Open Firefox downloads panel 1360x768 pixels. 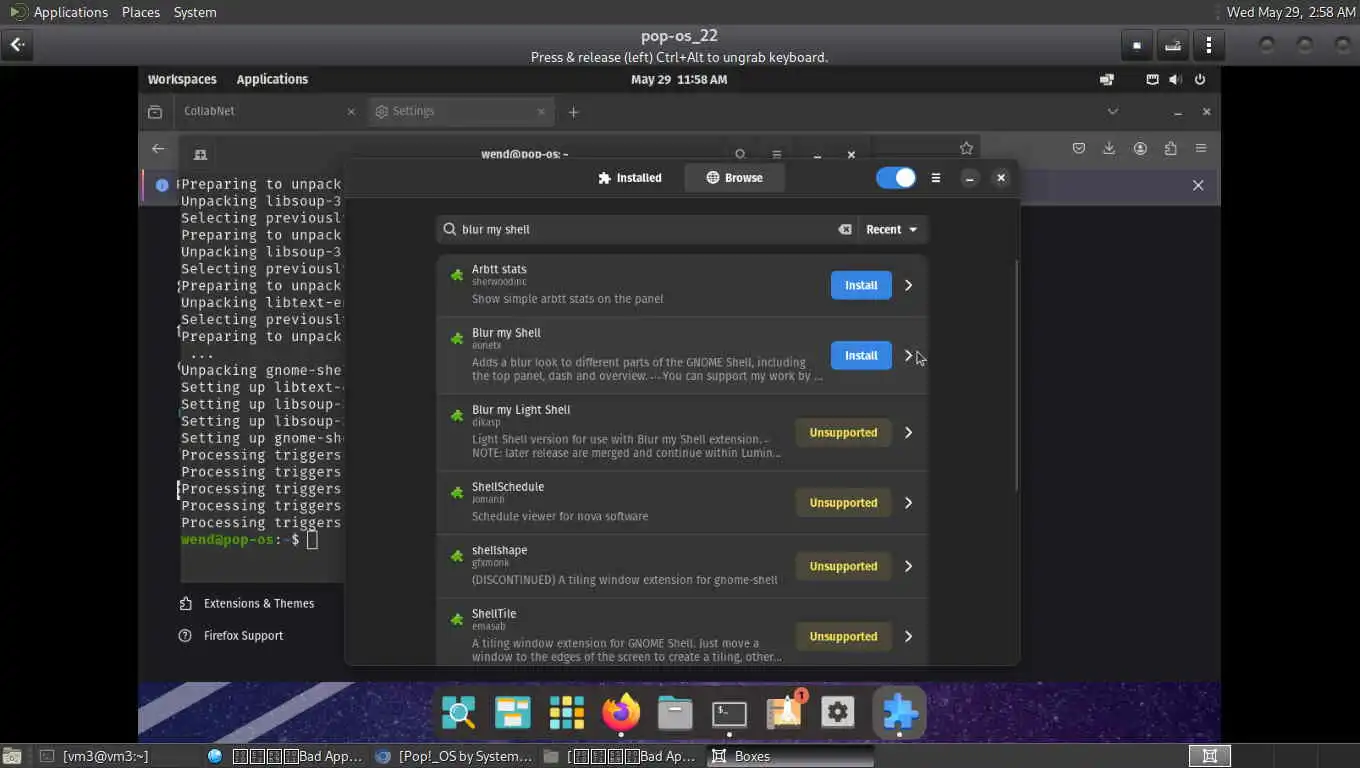point(1109,148)
